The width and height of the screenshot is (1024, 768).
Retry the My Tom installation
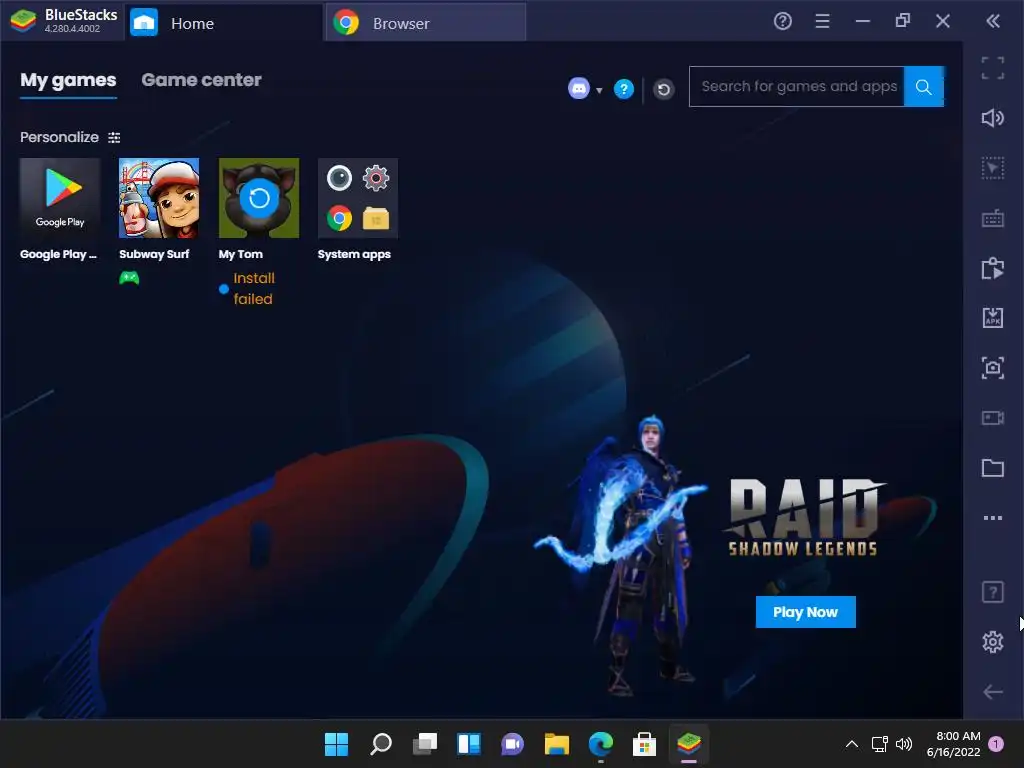click(259, 198)
